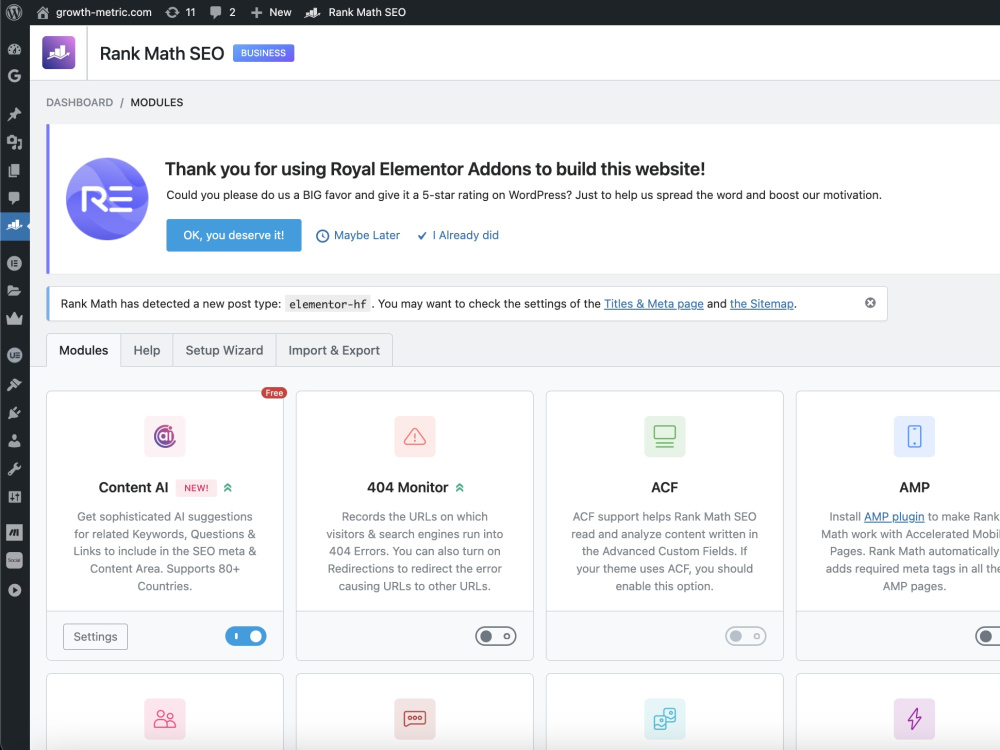Click the 'OK, you deserve it!' button
Viewport: 1000px width, 750px height.
[234, 235]
